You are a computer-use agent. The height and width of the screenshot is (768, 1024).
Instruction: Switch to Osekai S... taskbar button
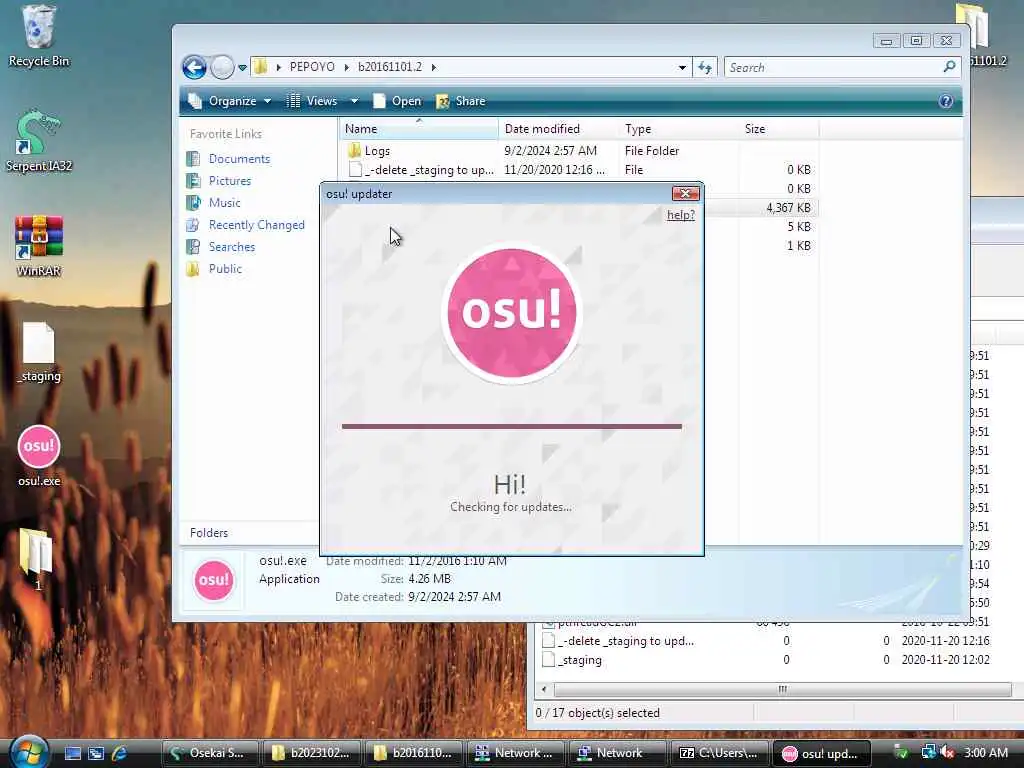pyautogui.click(x=209, y=753)
